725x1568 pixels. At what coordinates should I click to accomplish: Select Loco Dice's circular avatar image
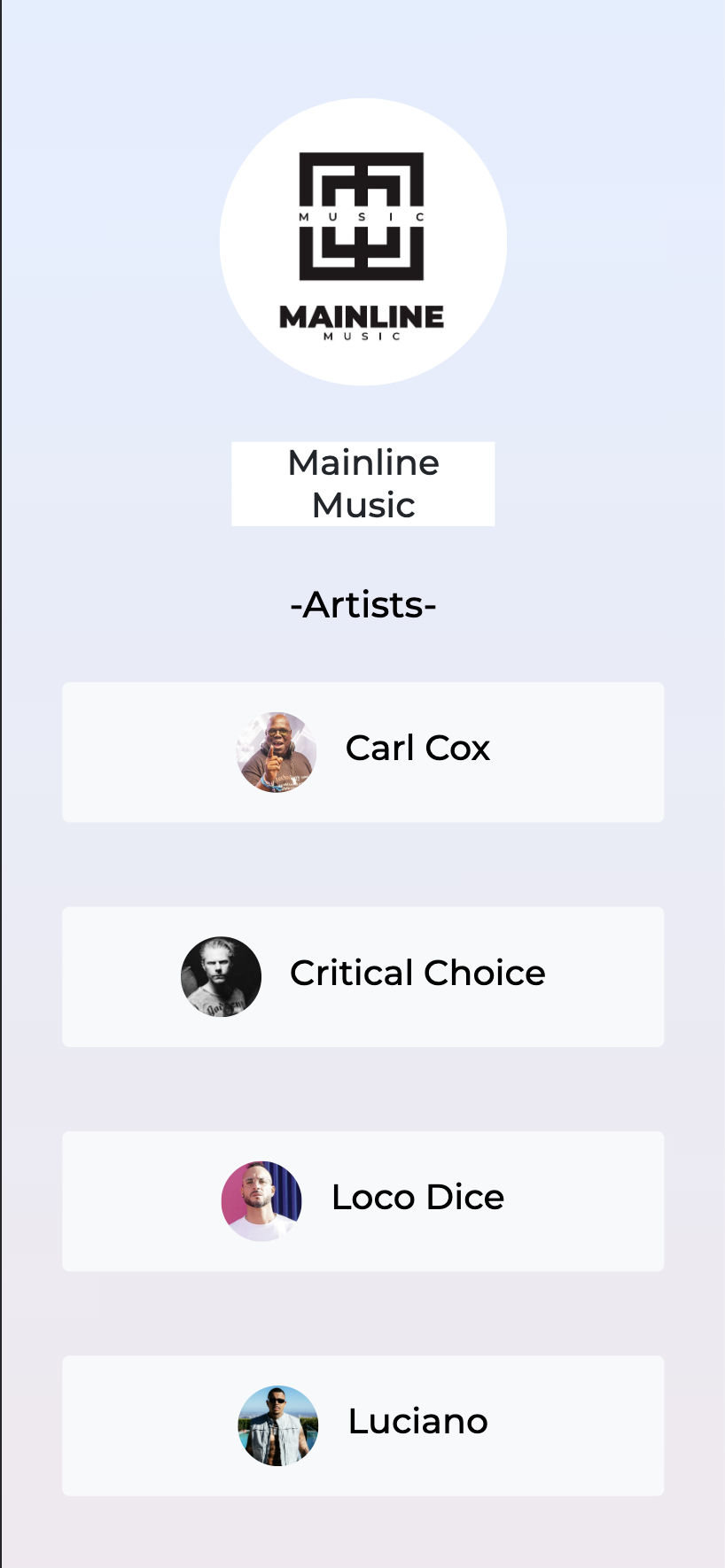click(x=261, y=1201)
